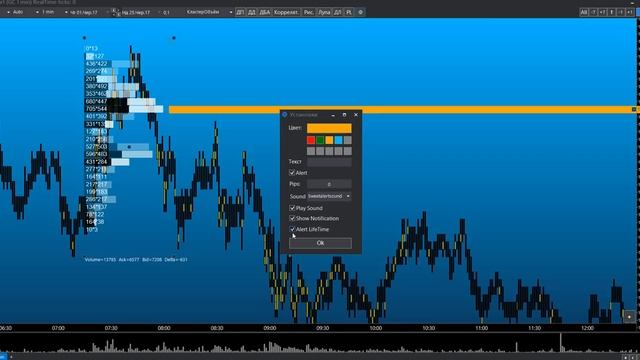Click the end date field

pyautogui.click(x=136, y=12)
